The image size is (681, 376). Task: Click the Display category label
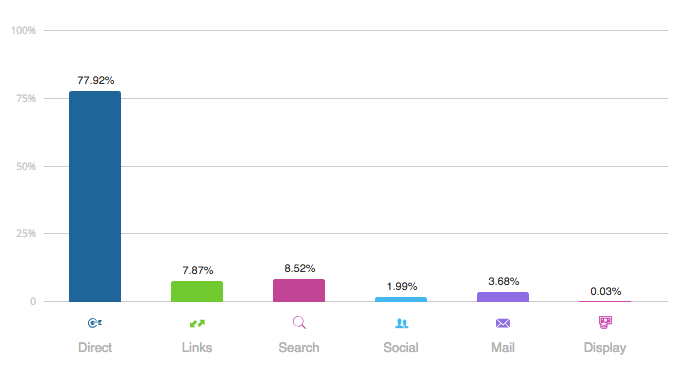coord(605,348)
